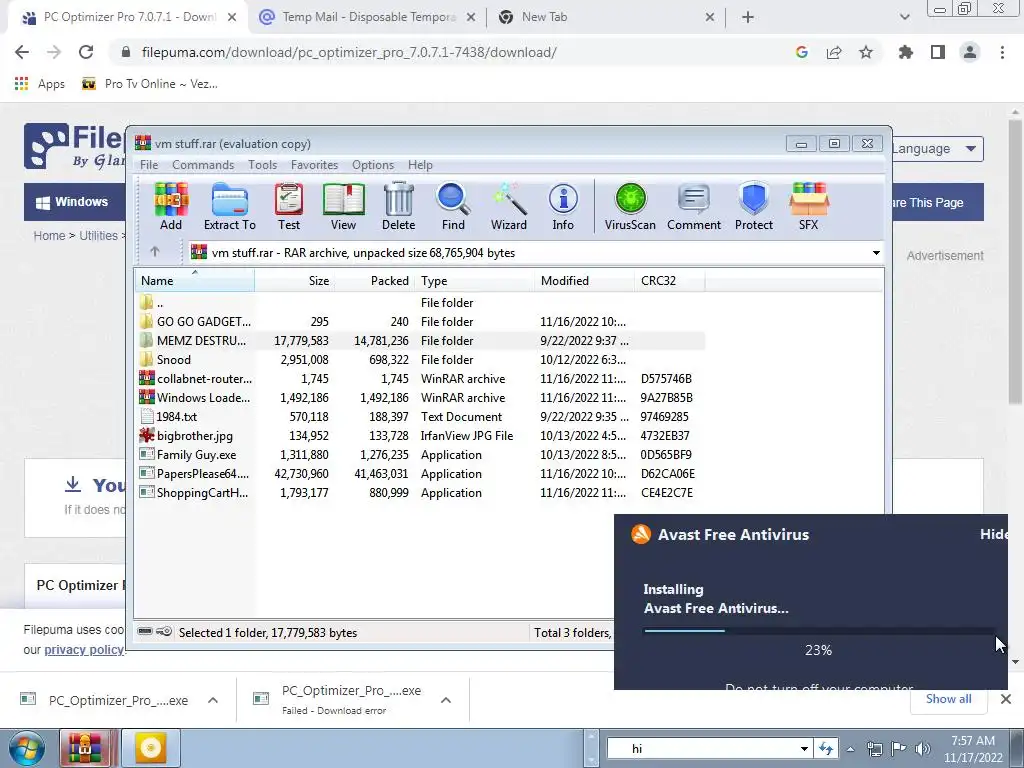1024x768 pixels.
Task: Switch to the Temp Mail tab
Action: tap(366, 17)
